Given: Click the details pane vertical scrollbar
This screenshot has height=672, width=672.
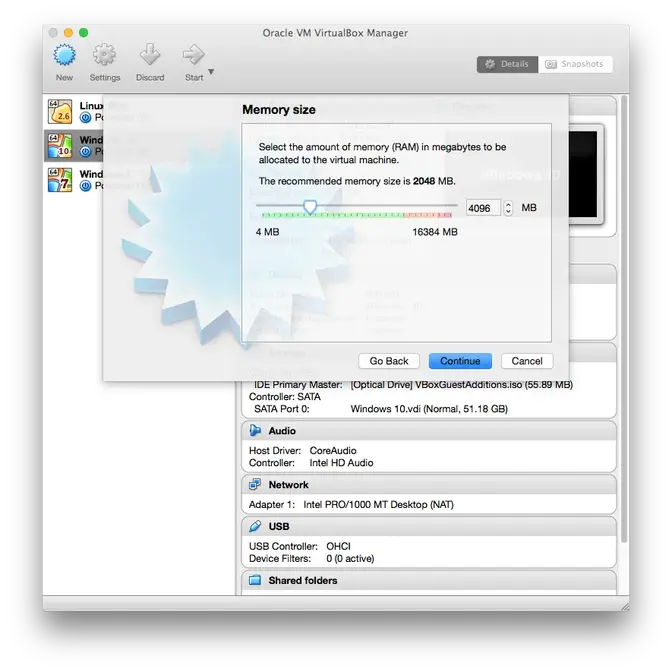Looking at the screenshot, I should tap(624, 319).
